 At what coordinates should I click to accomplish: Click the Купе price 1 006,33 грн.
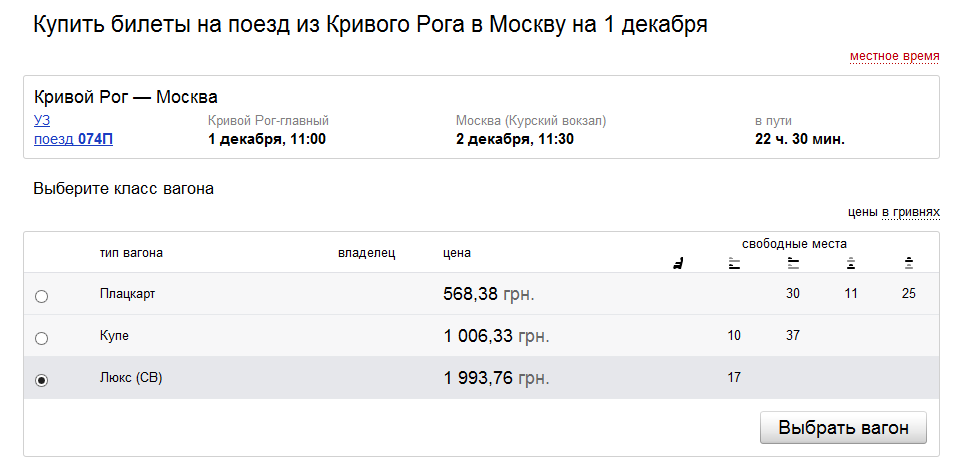(x=496, y=336)
